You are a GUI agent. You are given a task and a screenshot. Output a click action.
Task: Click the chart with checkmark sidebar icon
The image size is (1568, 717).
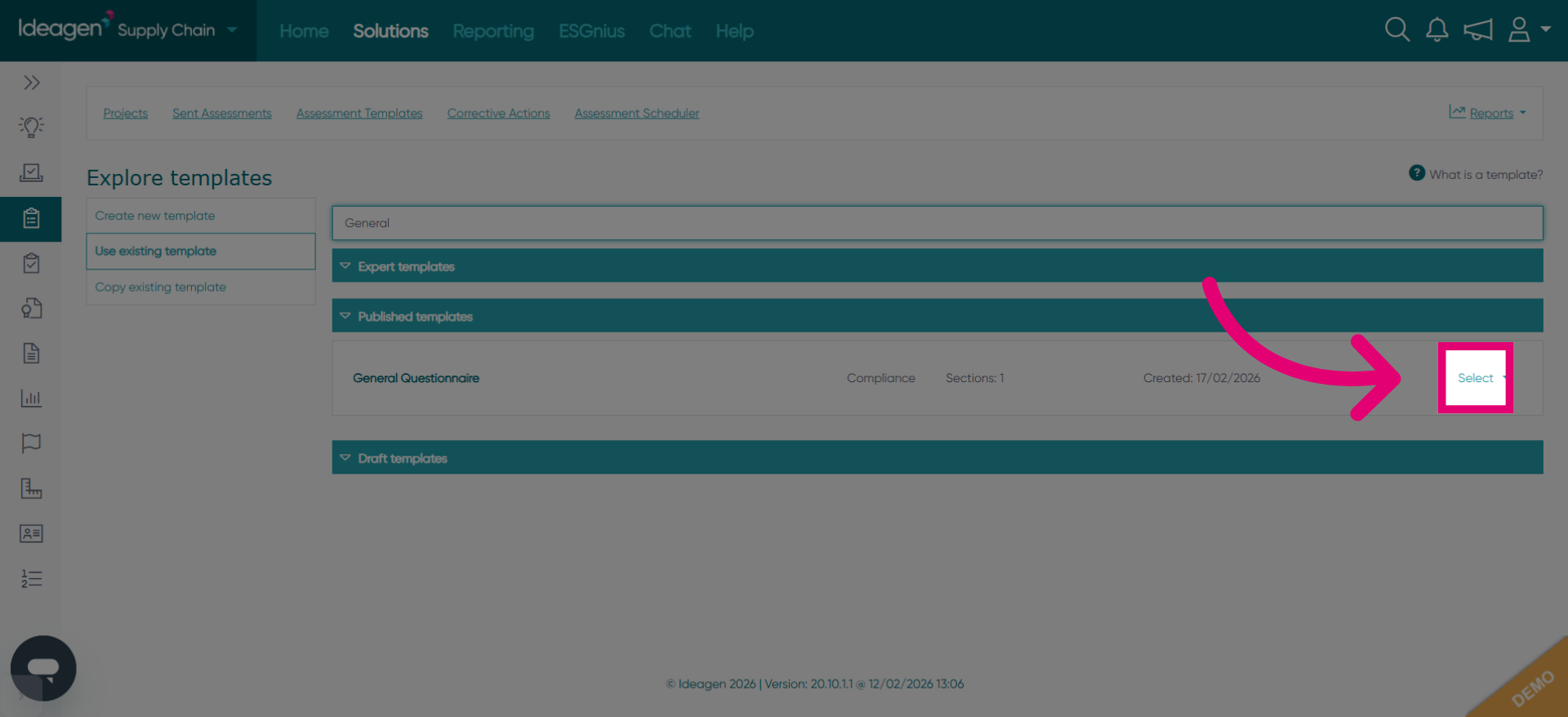31,172
